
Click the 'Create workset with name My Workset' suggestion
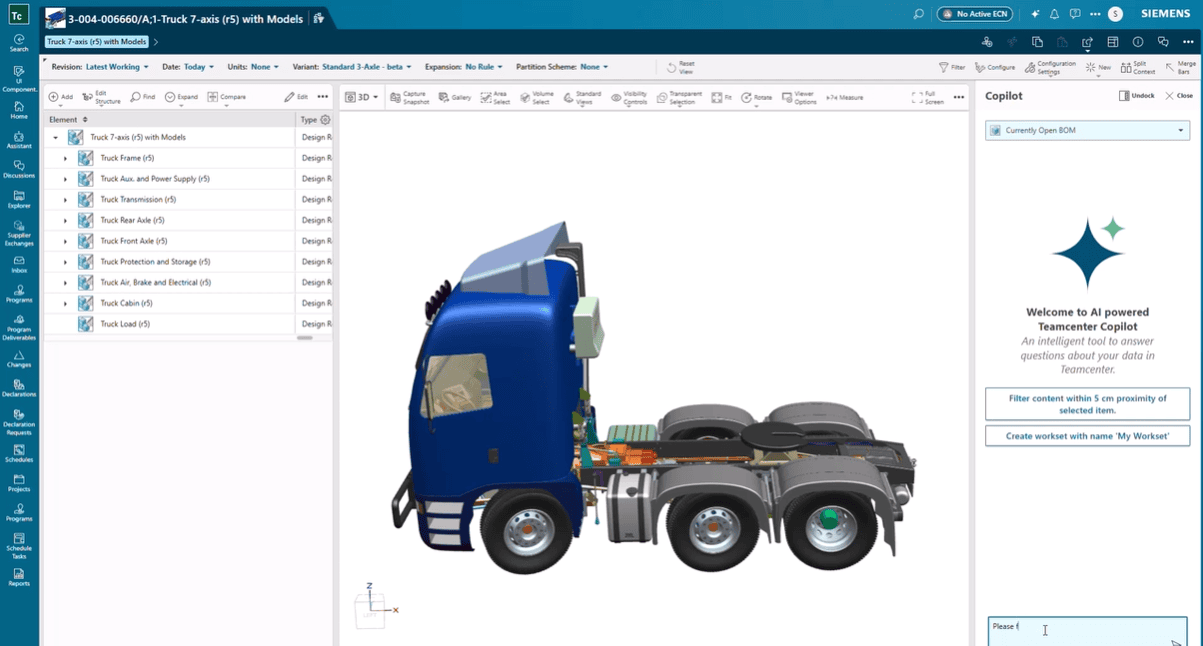pyautogui.click(x=1087, y=436)
